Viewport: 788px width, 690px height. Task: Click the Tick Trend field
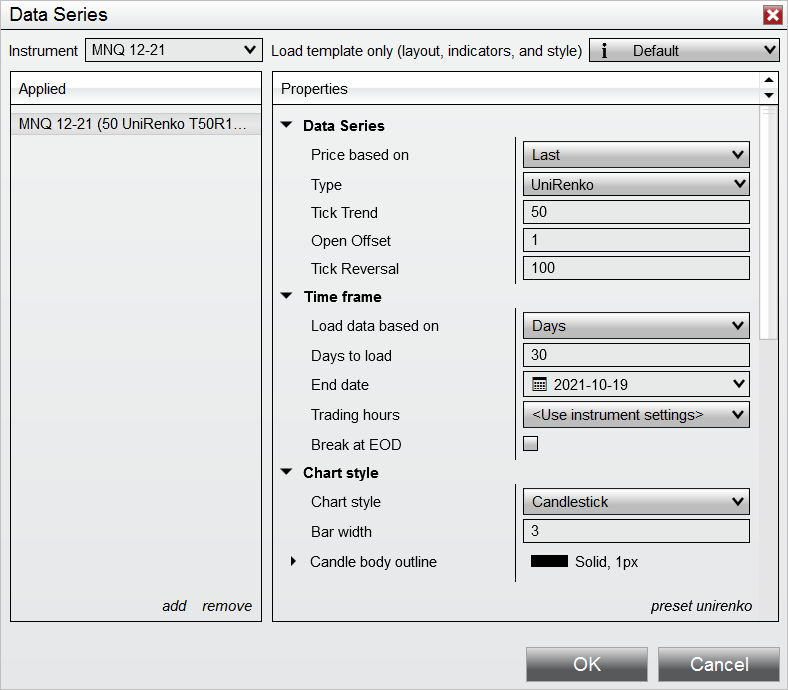point(636,212)
